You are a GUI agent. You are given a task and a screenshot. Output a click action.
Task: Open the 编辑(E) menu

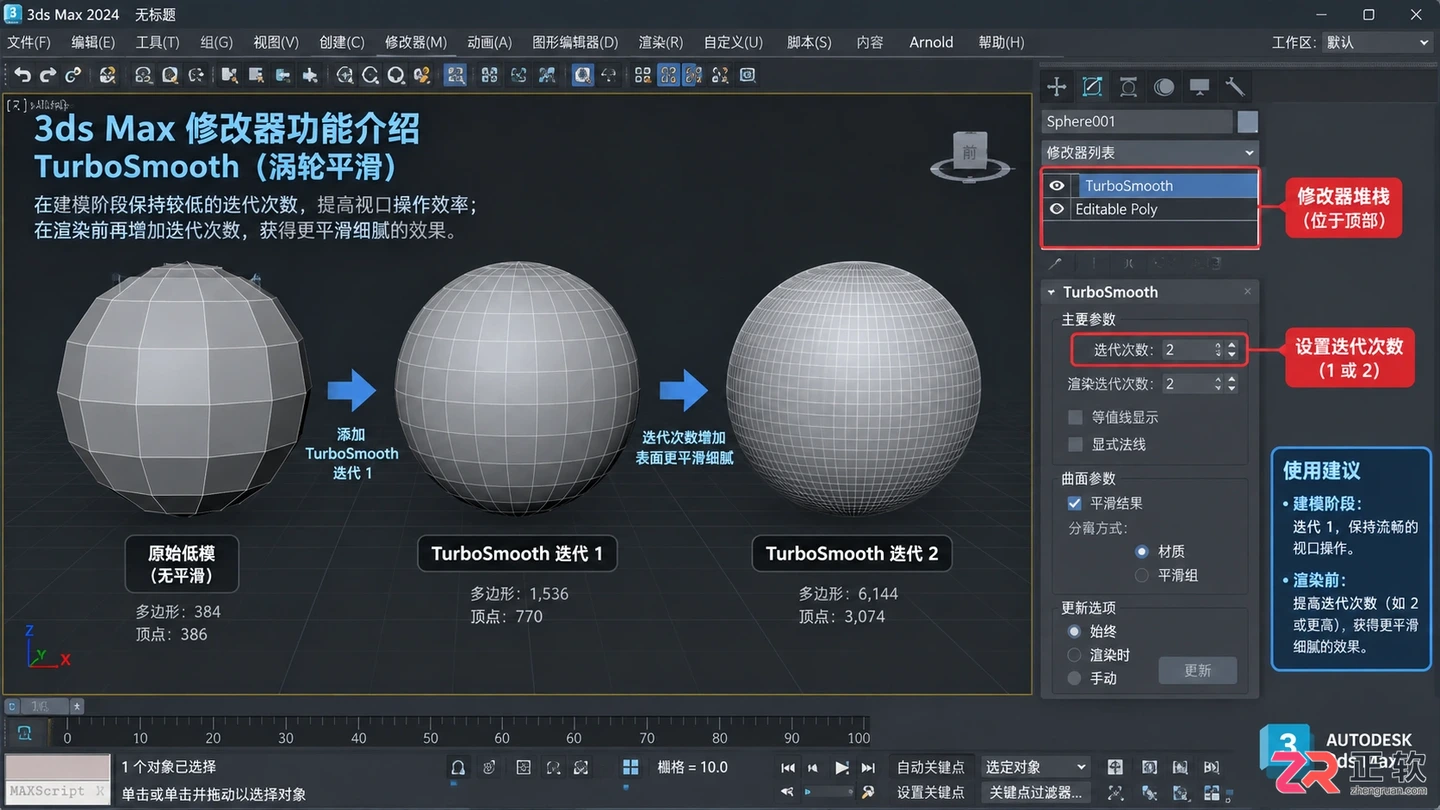tap(93, 42)
